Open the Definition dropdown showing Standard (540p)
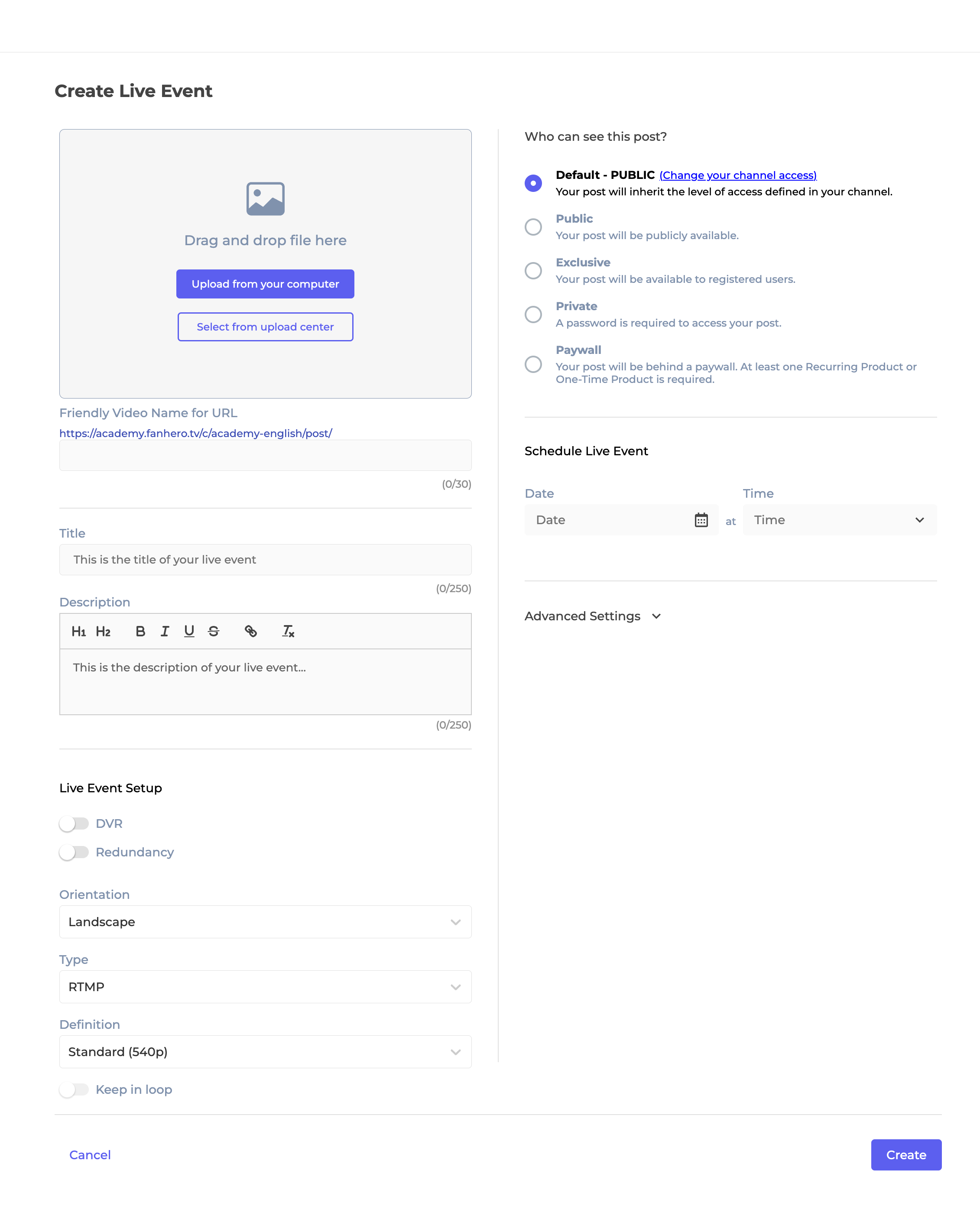 (265, 1052)
